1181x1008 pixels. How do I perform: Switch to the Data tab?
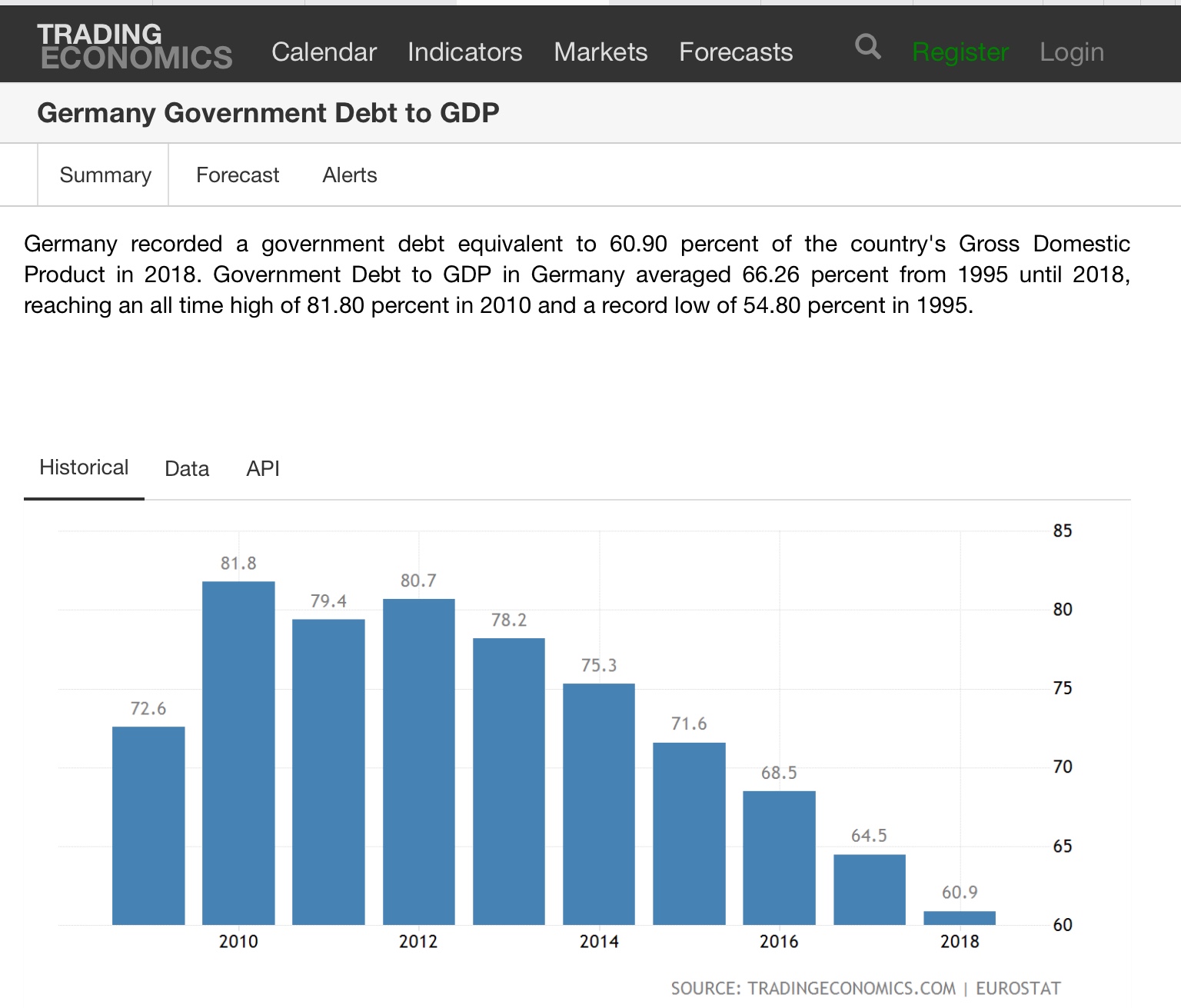187,469
